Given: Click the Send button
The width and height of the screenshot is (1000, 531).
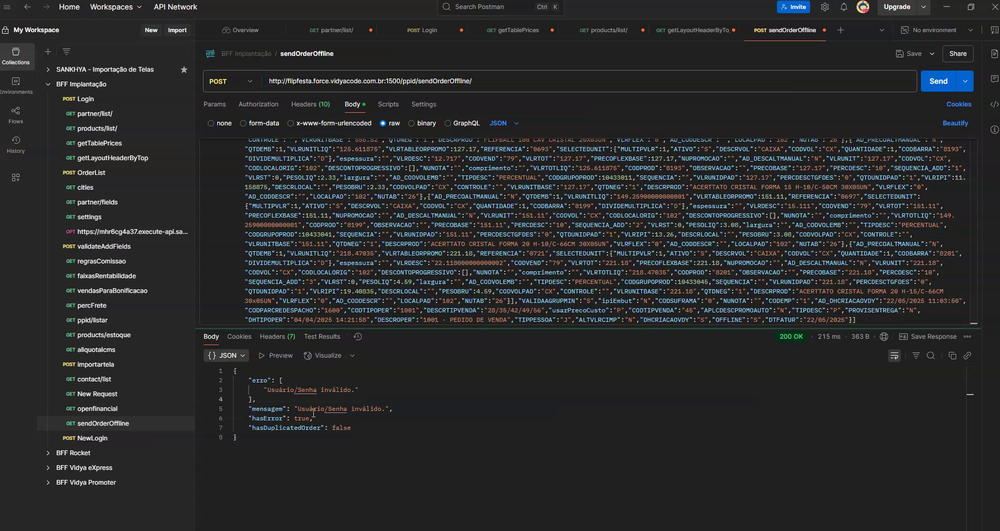Looking at the screenshot, I should point(938,81).
